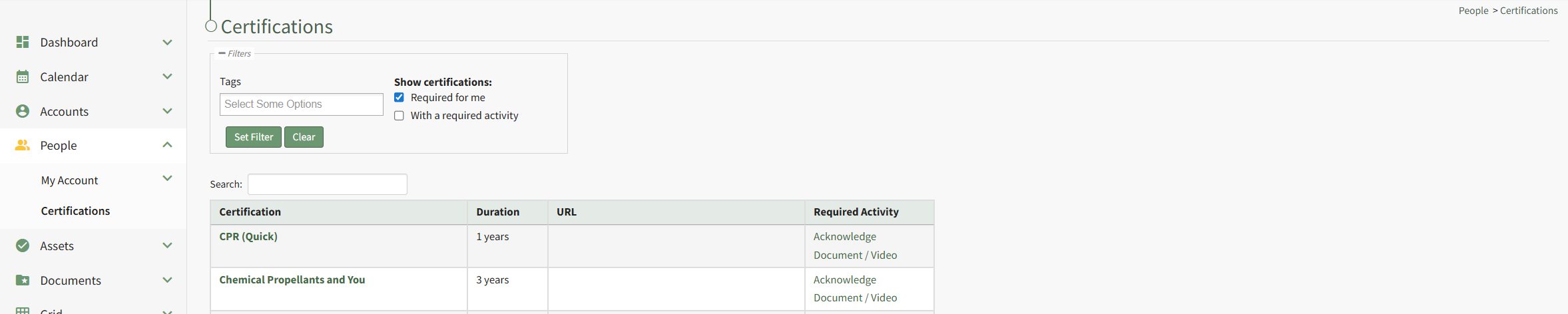Collapse the Filters panel minus icon
Screen dimensions: 1568x314
pos(222,53)
